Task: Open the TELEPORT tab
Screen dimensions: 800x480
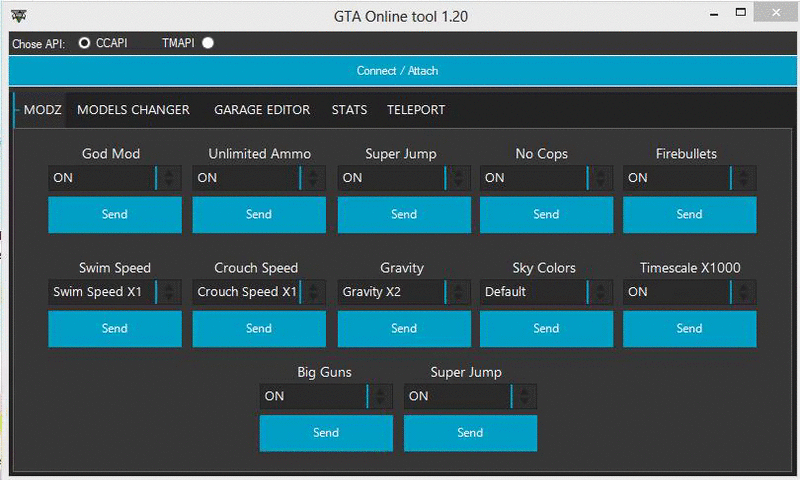Action: [x=416, y=110]
